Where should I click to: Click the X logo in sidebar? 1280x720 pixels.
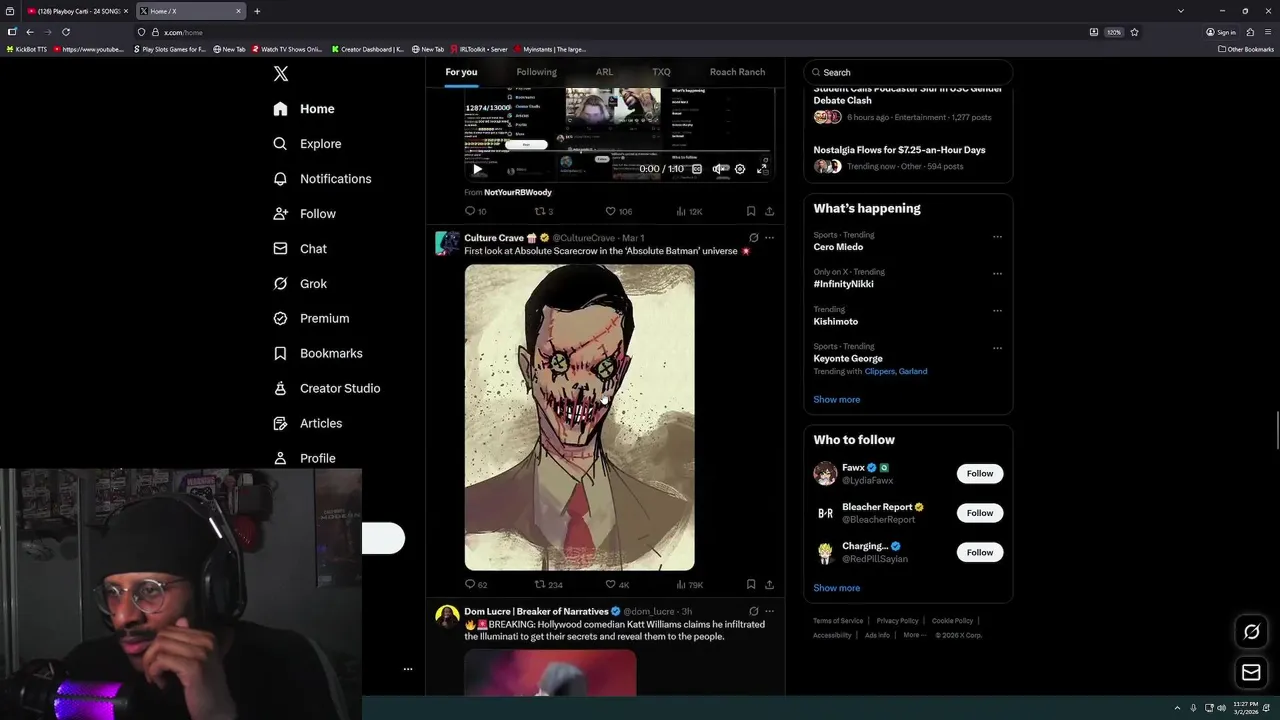coord(281,74)
